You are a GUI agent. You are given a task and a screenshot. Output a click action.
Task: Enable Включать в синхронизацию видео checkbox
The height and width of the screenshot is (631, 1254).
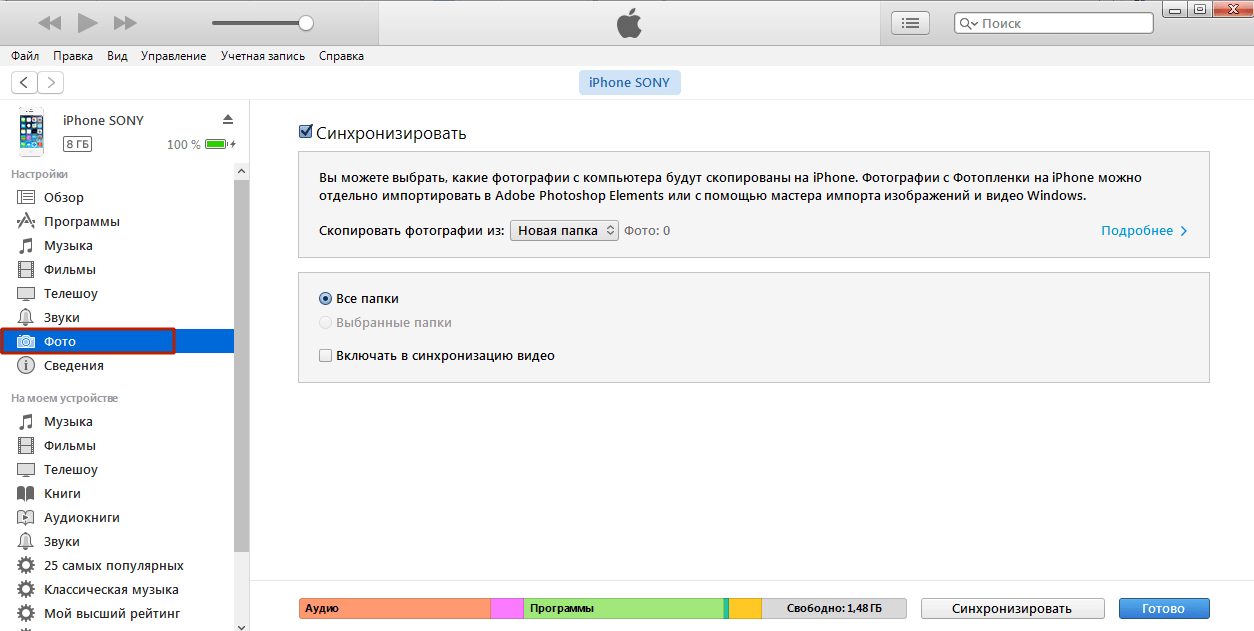[325, 355]
